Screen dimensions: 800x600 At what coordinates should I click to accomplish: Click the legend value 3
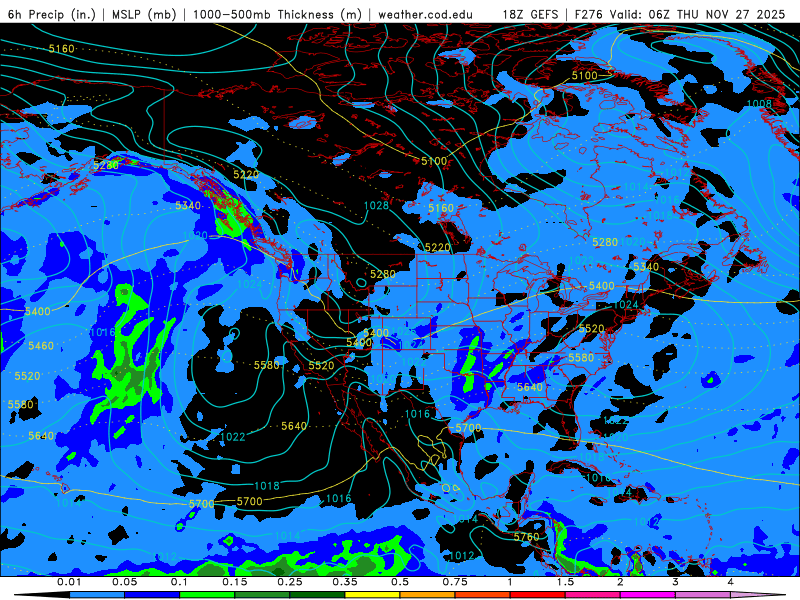[x=676, y=582]
